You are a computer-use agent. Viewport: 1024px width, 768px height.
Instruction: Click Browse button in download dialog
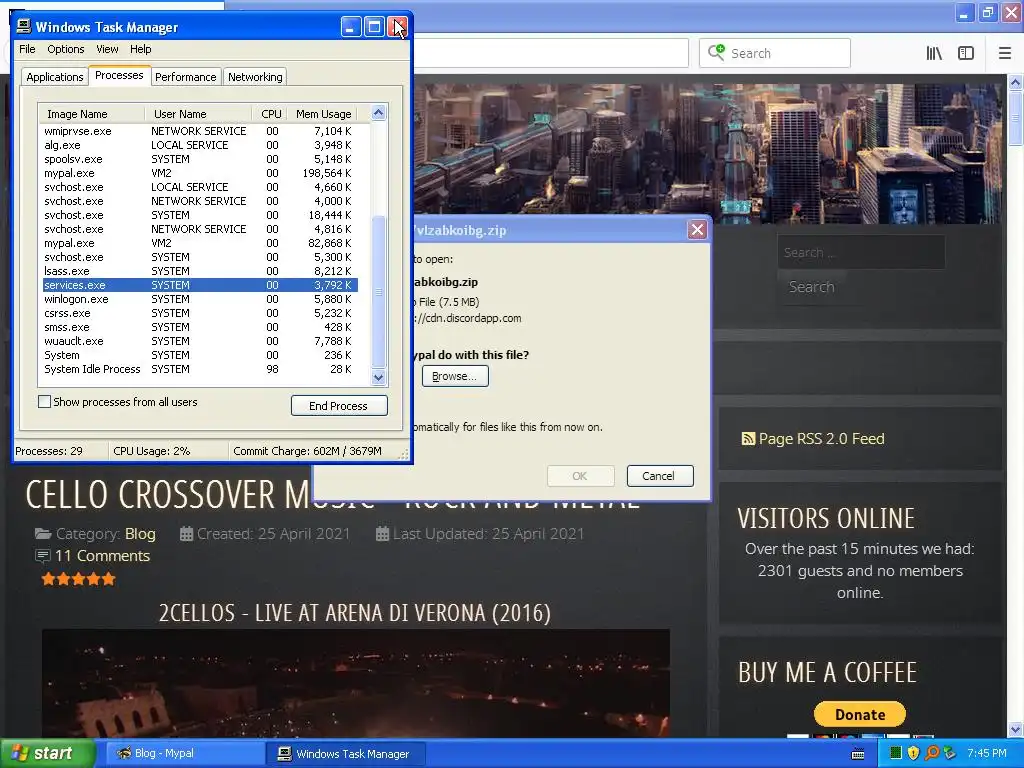pyautogui.click(x=455, y=376)
